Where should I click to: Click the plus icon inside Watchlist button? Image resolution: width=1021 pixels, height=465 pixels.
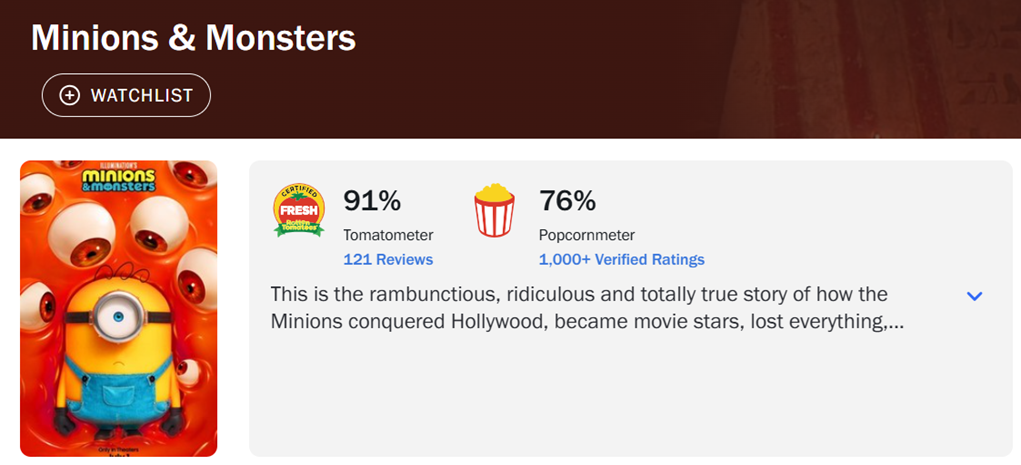point(69,95)
